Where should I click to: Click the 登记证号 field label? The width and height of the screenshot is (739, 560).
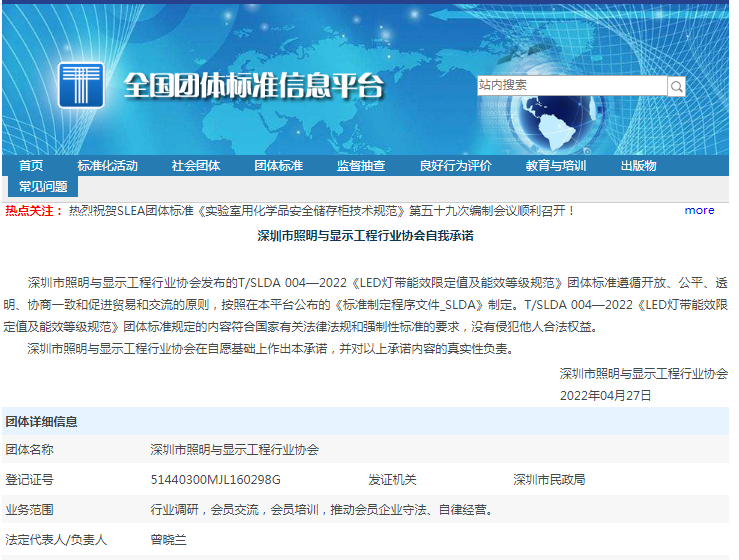click(29, 480)
